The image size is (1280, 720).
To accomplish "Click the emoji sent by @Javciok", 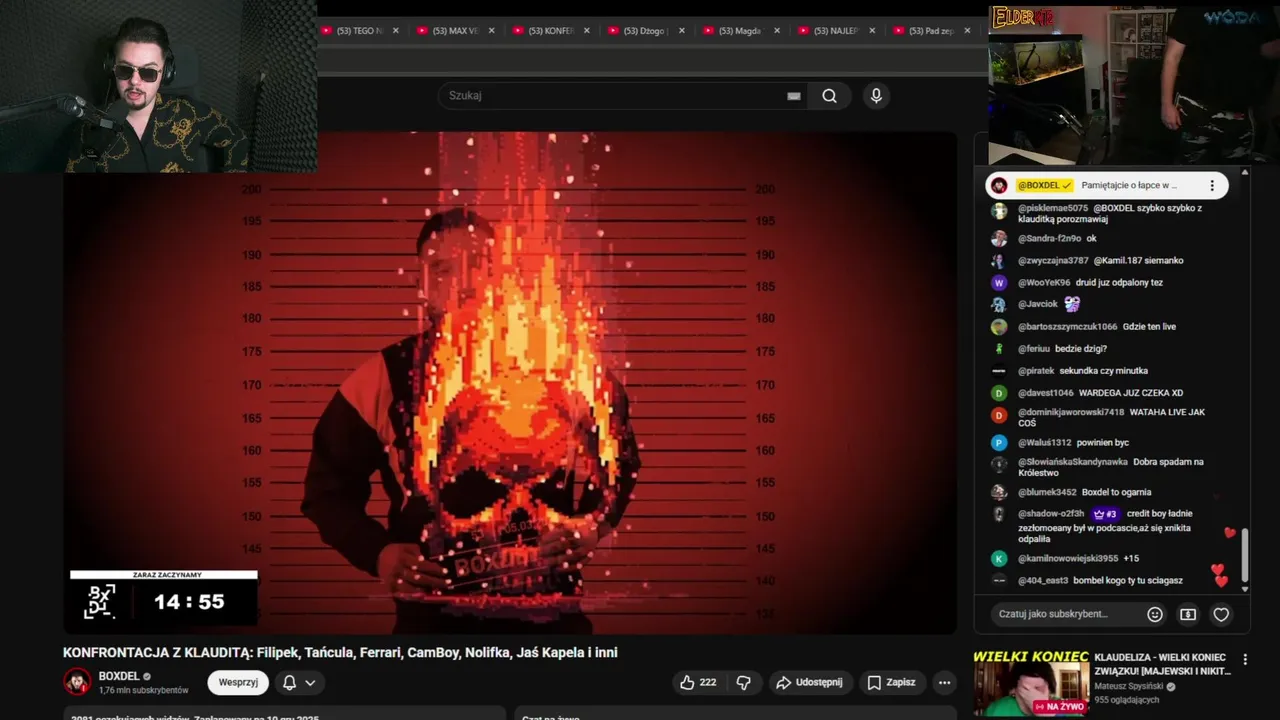I will coord(1072,304).
